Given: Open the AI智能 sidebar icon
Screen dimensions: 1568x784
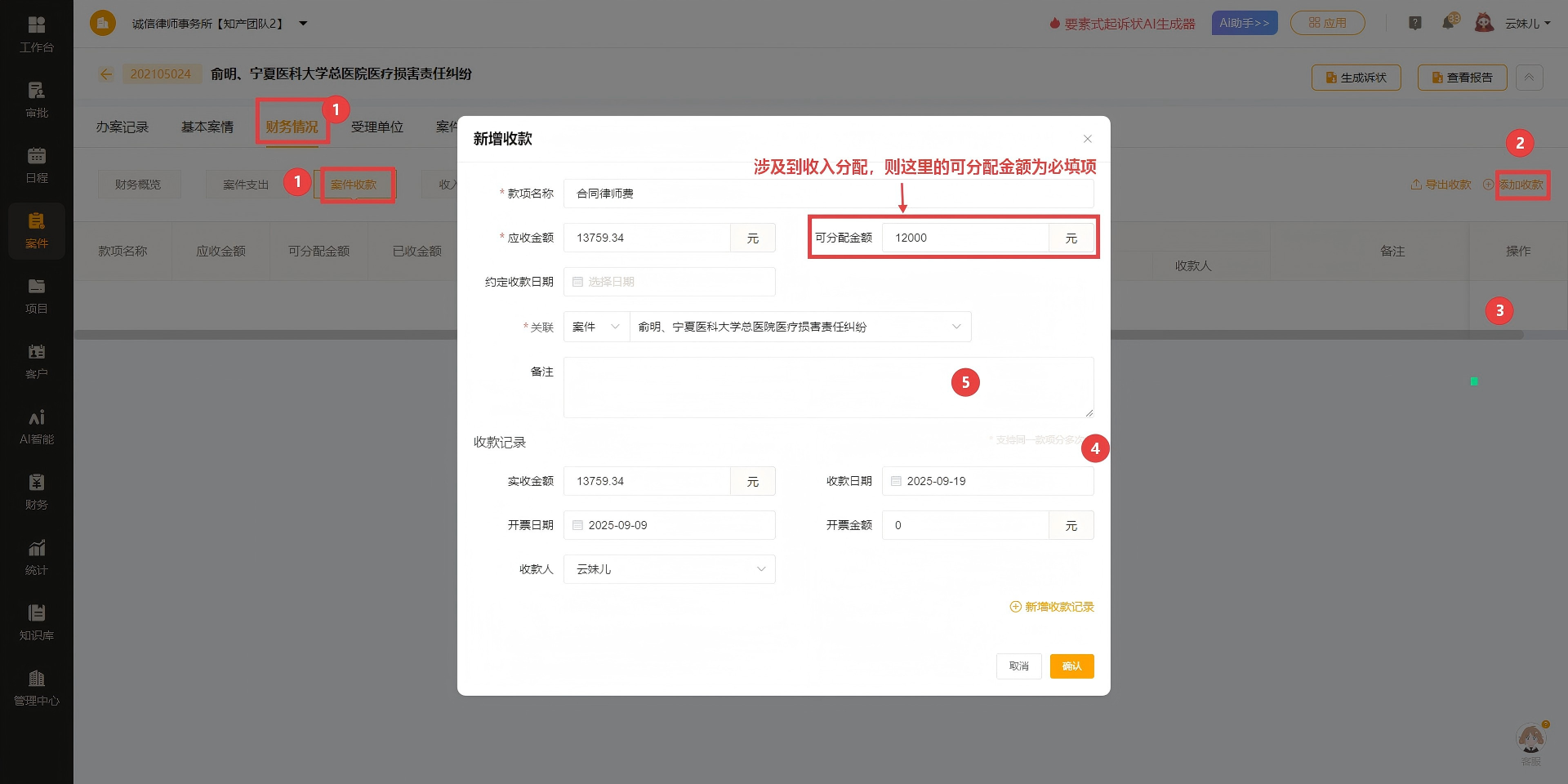Looking at the screenshot, I should [37, 426].
